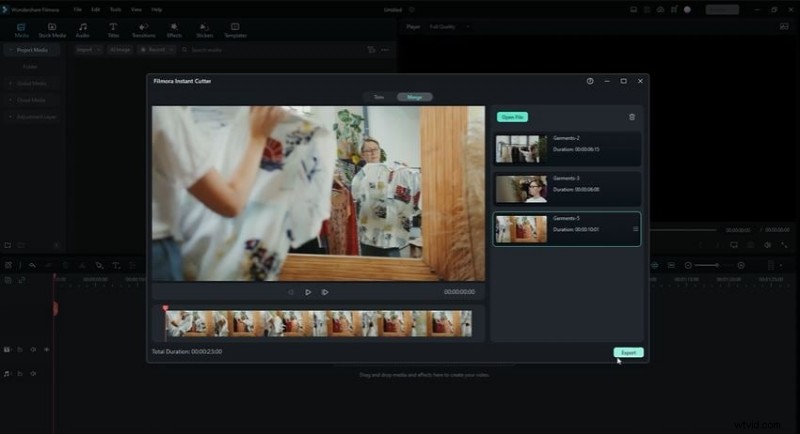Mute the video track

click(x=33, y=350)
